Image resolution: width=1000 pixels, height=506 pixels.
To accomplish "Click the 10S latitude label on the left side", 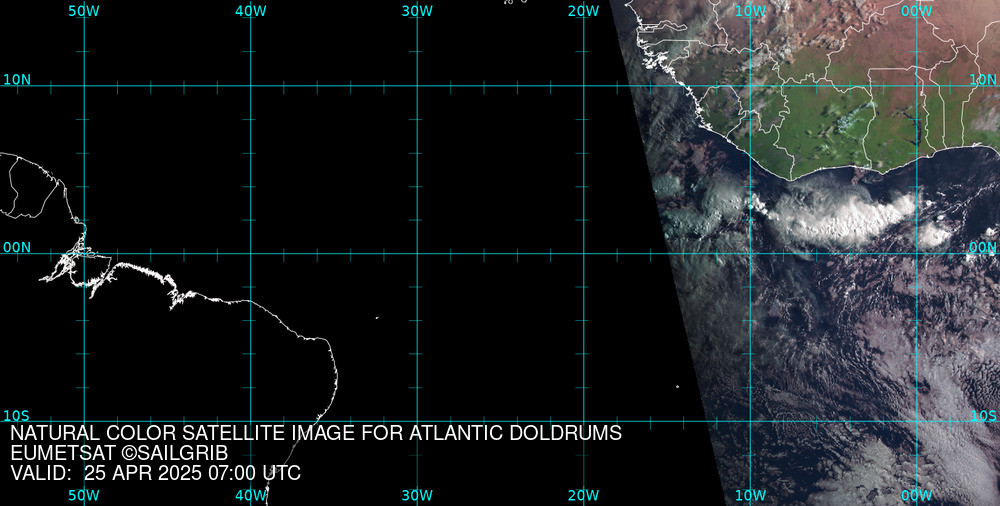I will 16,416.
